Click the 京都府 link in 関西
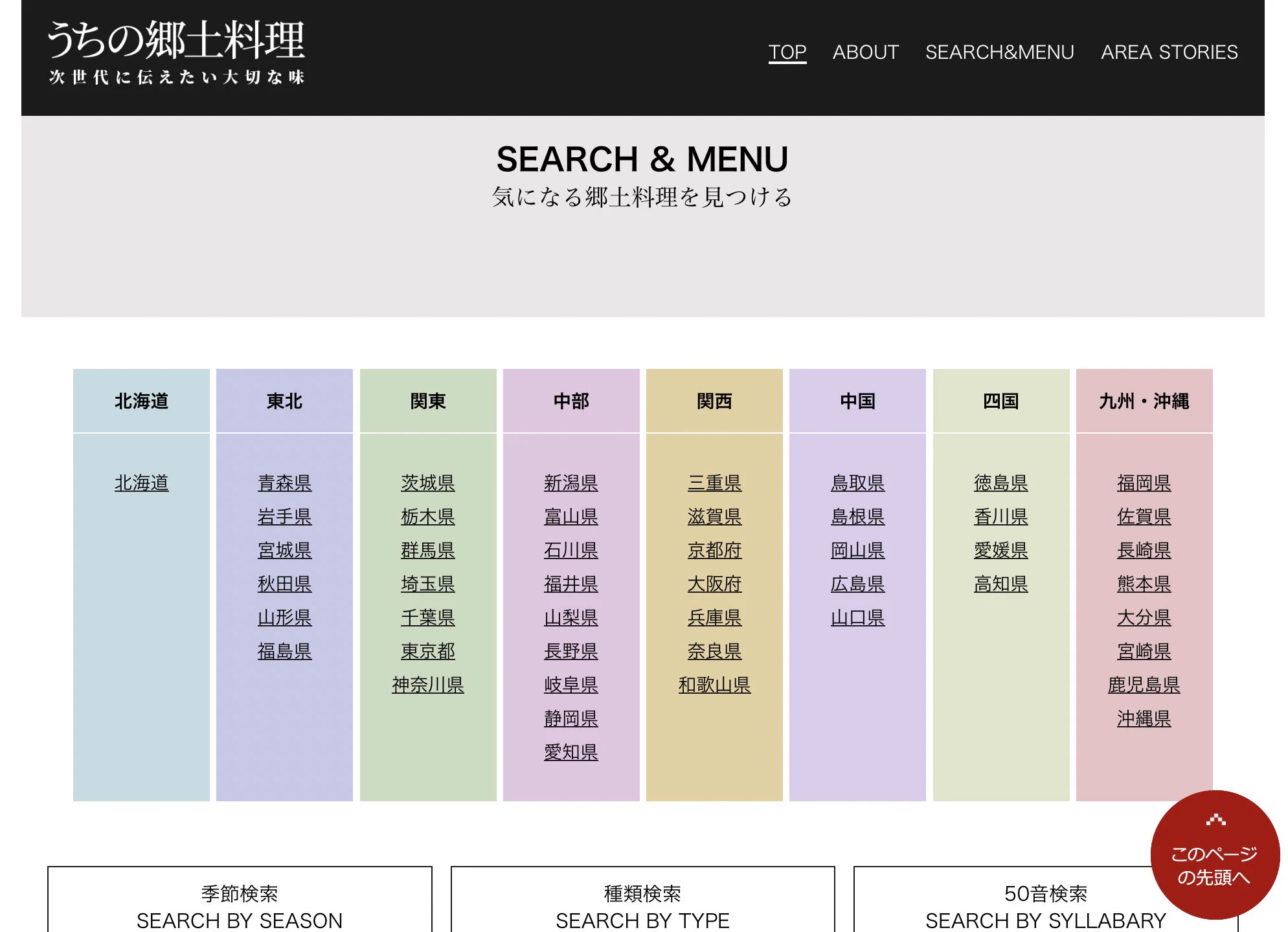Image resolution: width=1288 pixels, height=932 pixels. (x=714, y=550)
